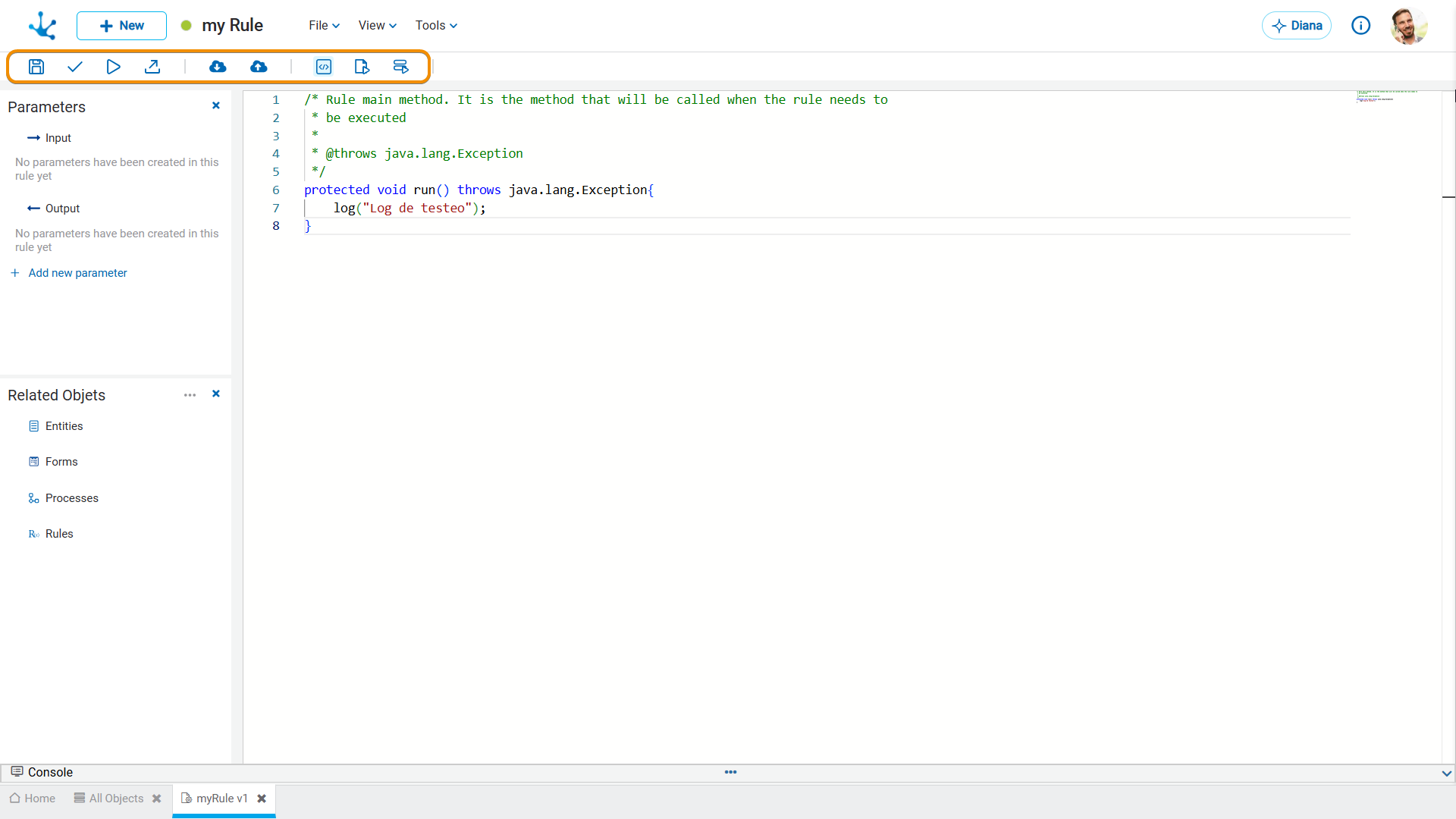This screenshot has width=1456, height=819.
Task: Toggle the code editor view icon
Action: 324,67
